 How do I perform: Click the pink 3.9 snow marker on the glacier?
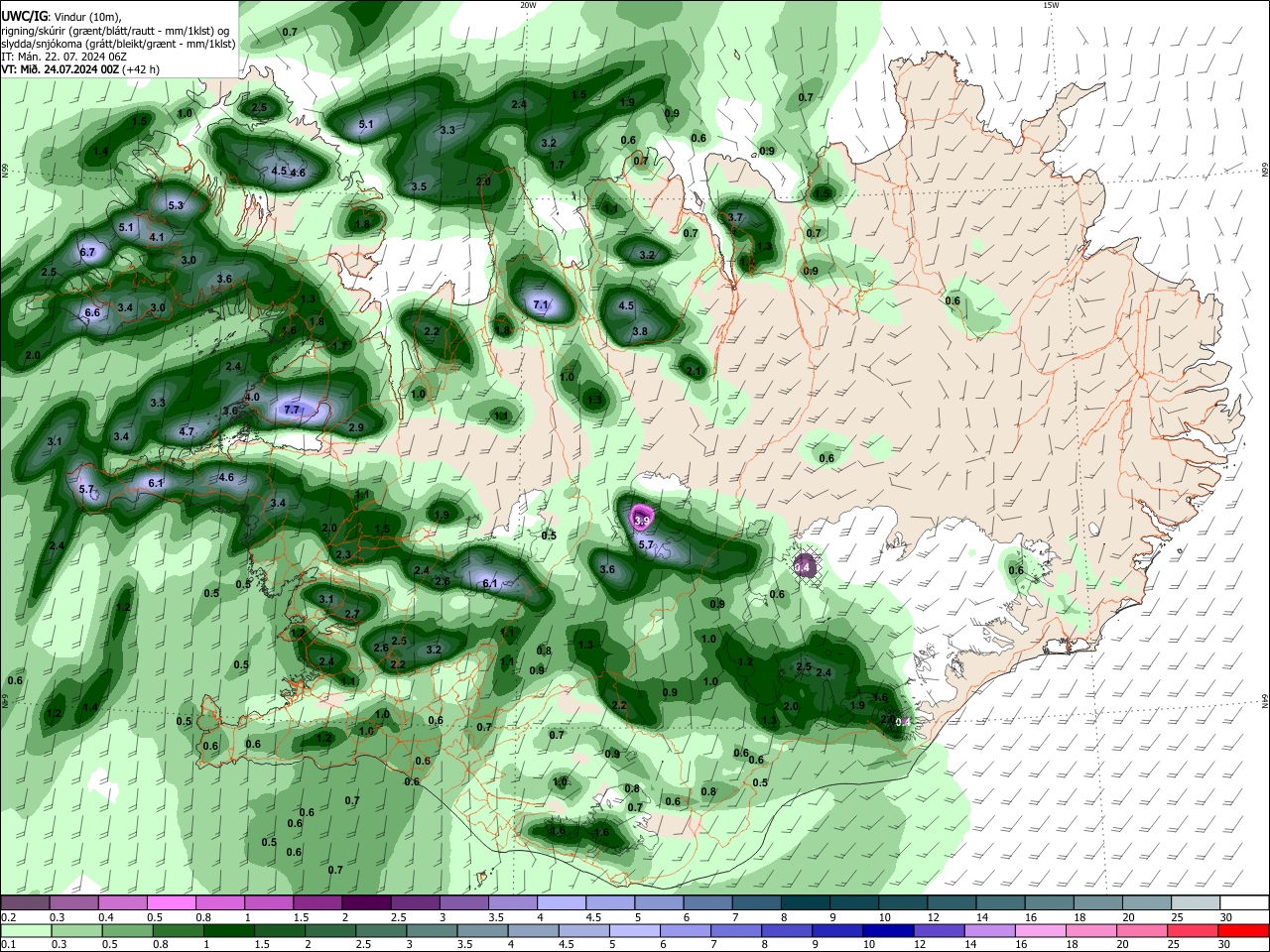(642, 519)
